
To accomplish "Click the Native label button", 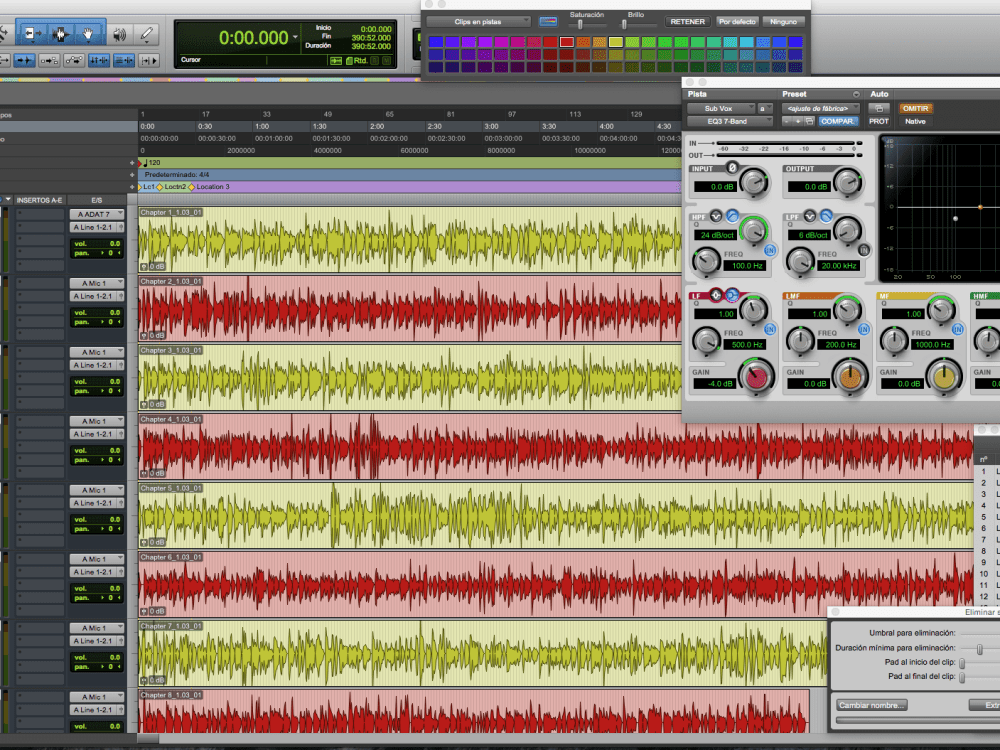I will click(915, 121).
